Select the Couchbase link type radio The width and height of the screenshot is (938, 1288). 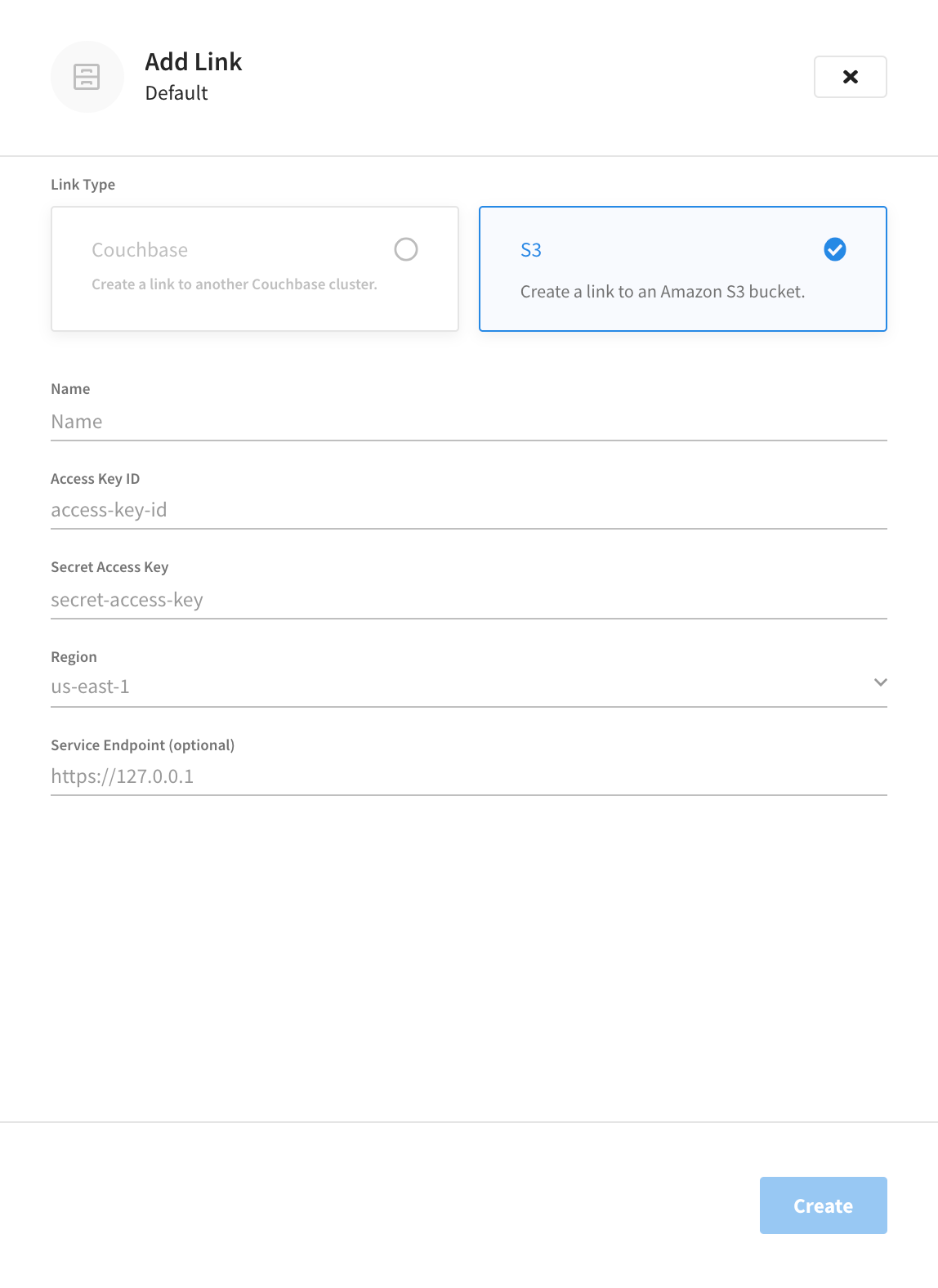tap(406, 249)
